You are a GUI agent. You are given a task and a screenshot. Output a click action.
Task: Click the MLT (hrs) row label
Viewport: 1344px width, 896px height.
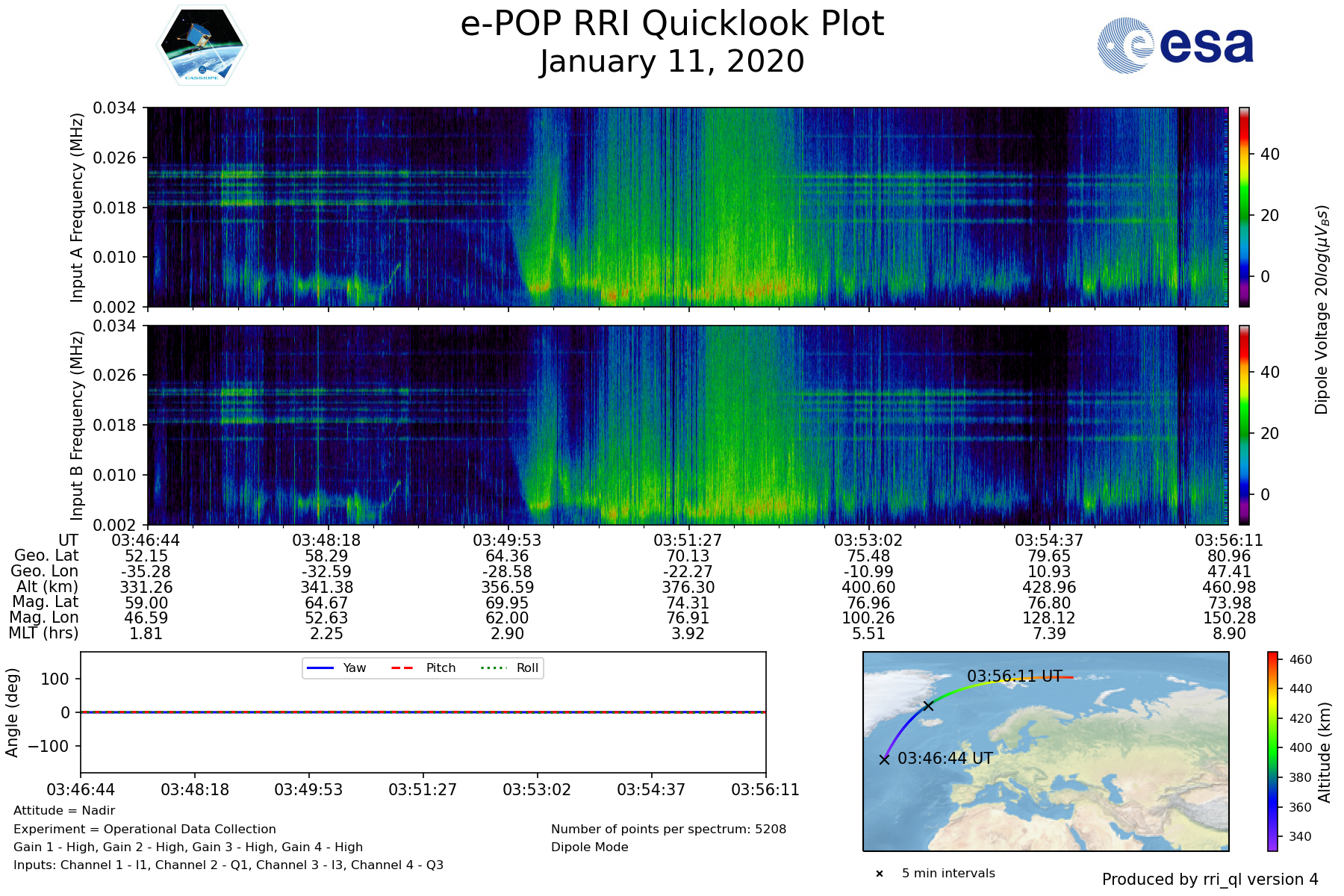43,633
